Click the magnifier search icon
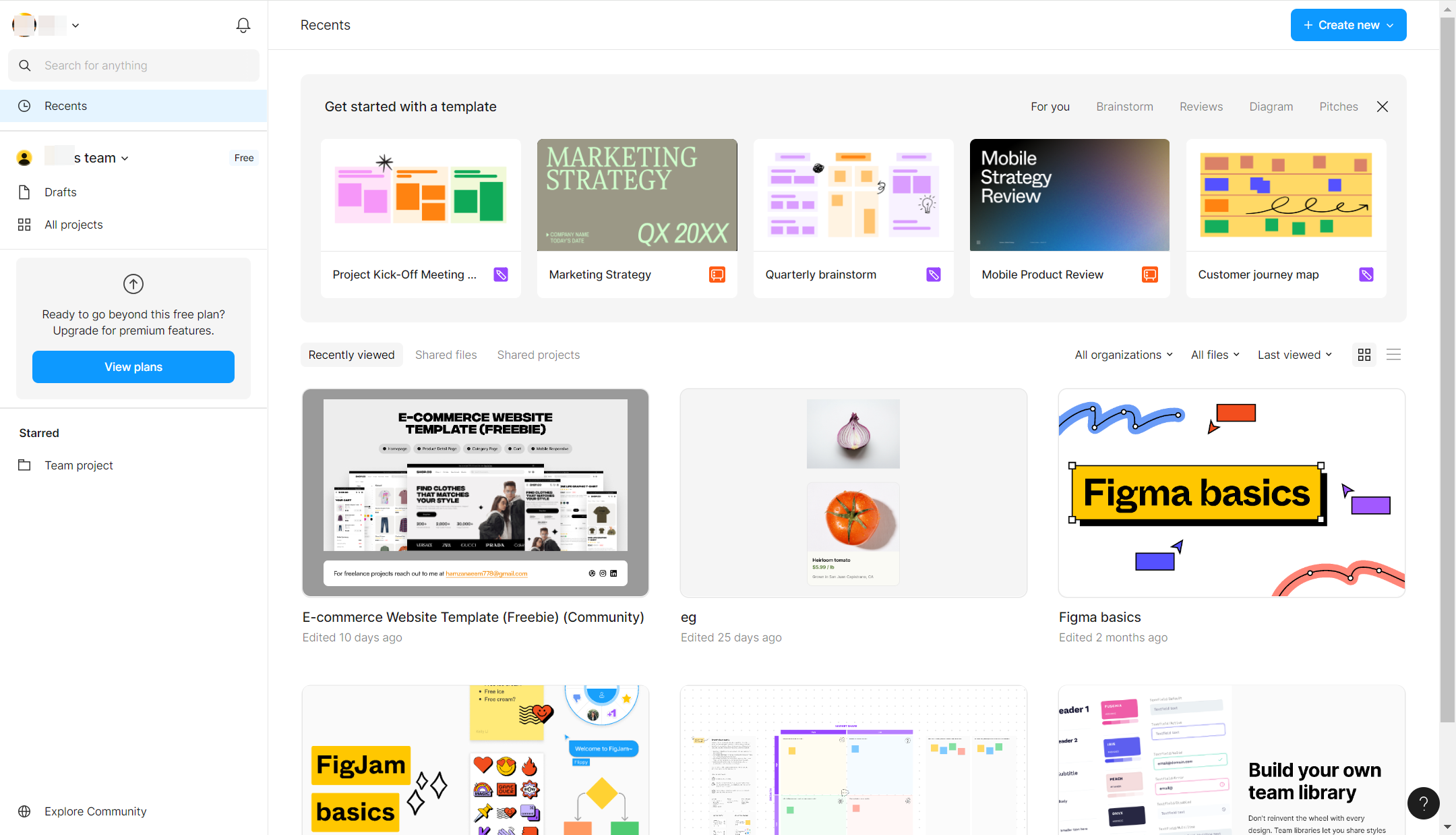1456x835 pixels. (25, 65)
